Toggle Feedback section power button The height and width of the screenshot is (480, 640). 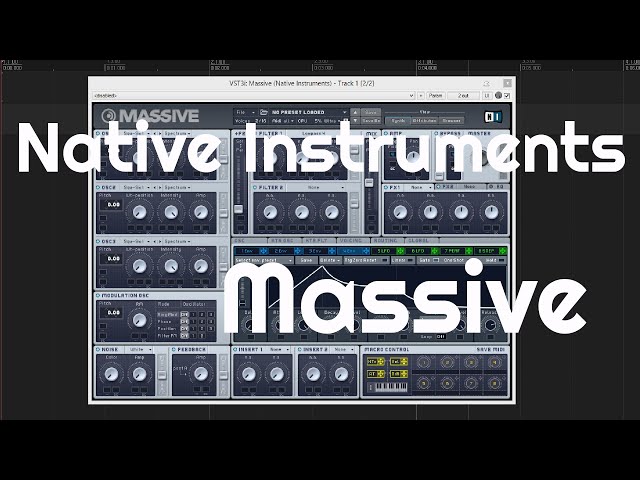pyautogui.click(x=173, y=349)
